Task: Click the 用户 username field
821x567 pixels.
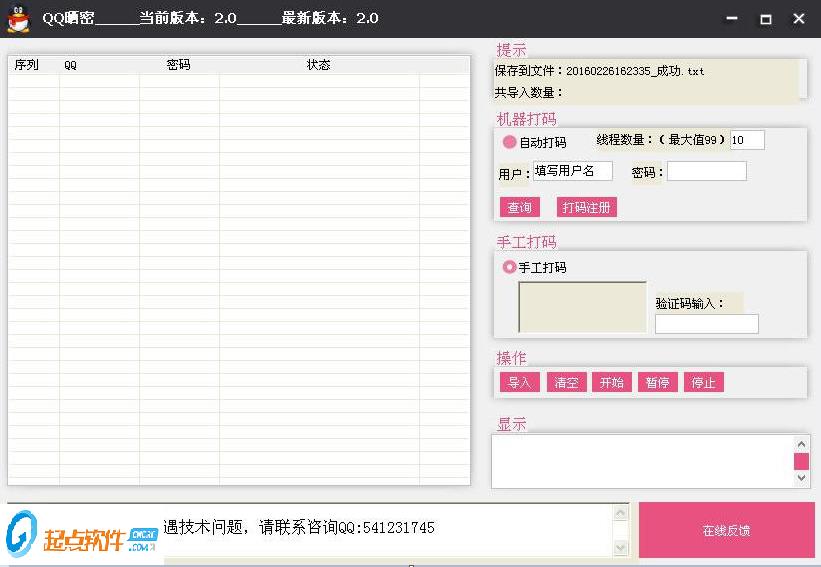Action: coord(573,171)
